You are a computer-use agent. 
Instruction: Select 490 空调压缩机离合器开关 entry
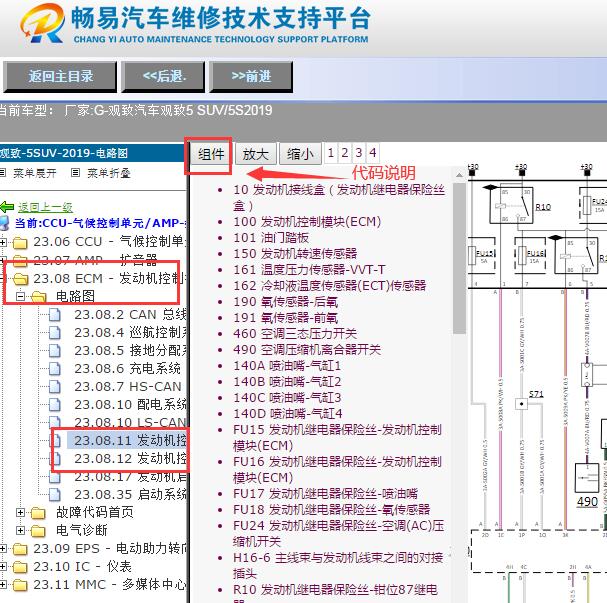coord(307,350)
